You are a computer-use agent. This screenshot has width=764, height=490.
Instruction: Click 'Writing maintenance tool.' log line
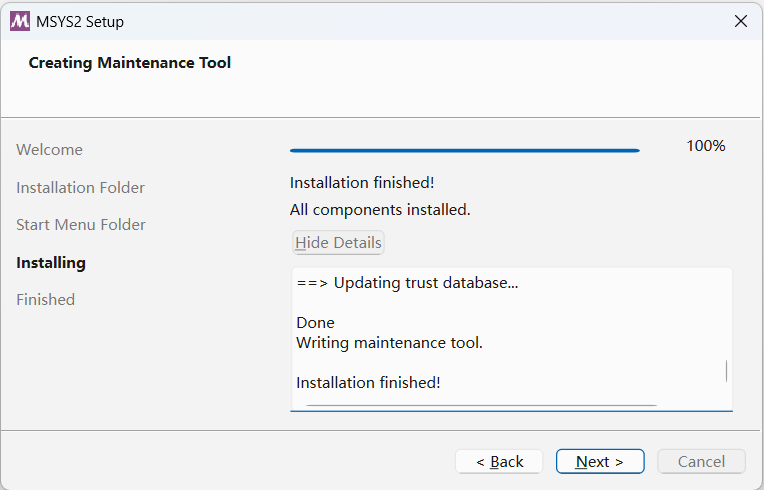coord(389,343)
